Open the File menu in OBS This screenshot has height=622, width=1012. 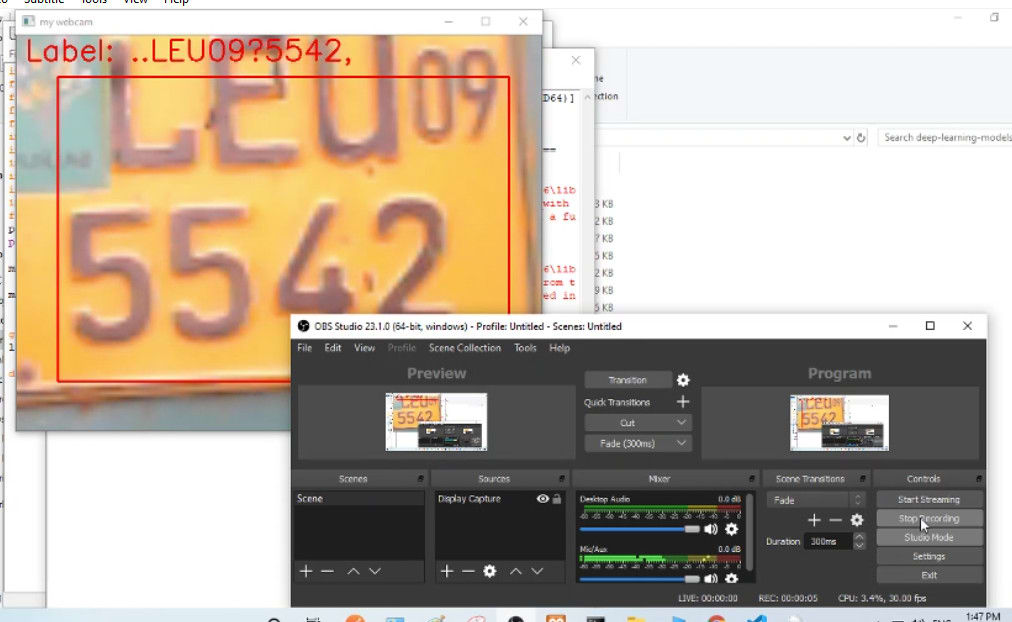click(x=305, y=348)
